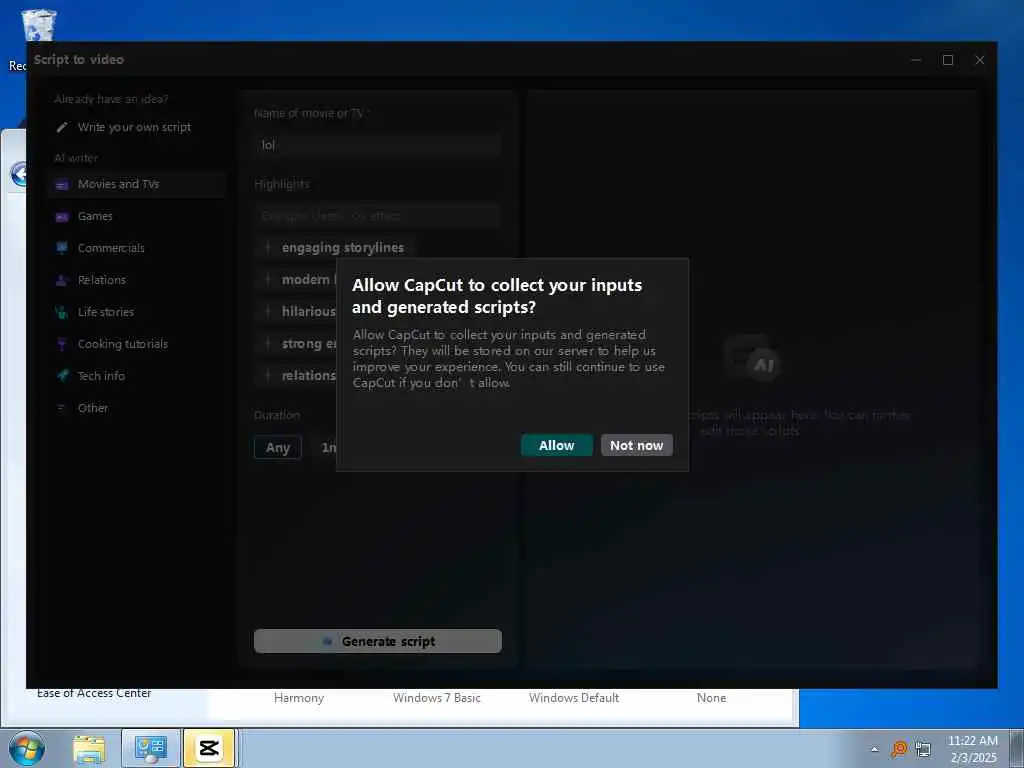Screen dimensions: 1024x768
Task: Select the Games category
Action: click(95, 216)
